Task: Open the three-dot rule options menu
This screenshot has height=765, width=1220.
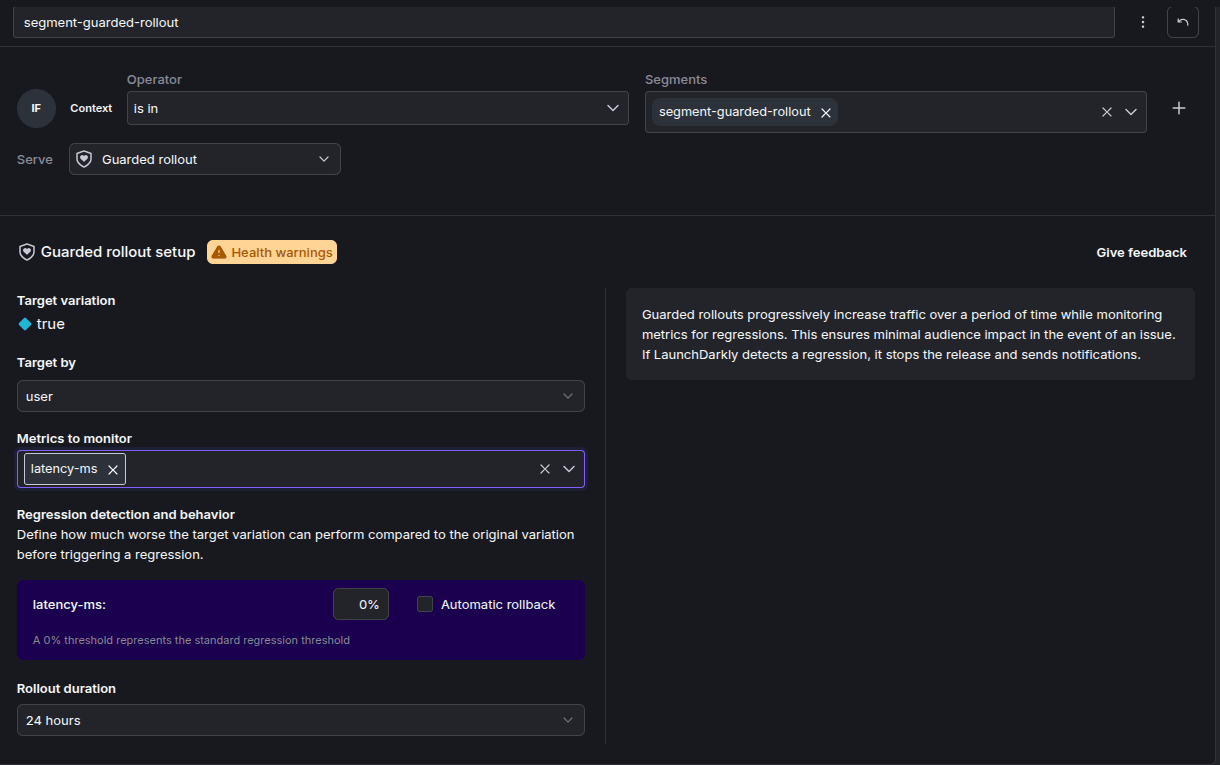Action: [x=1143, y=22]
